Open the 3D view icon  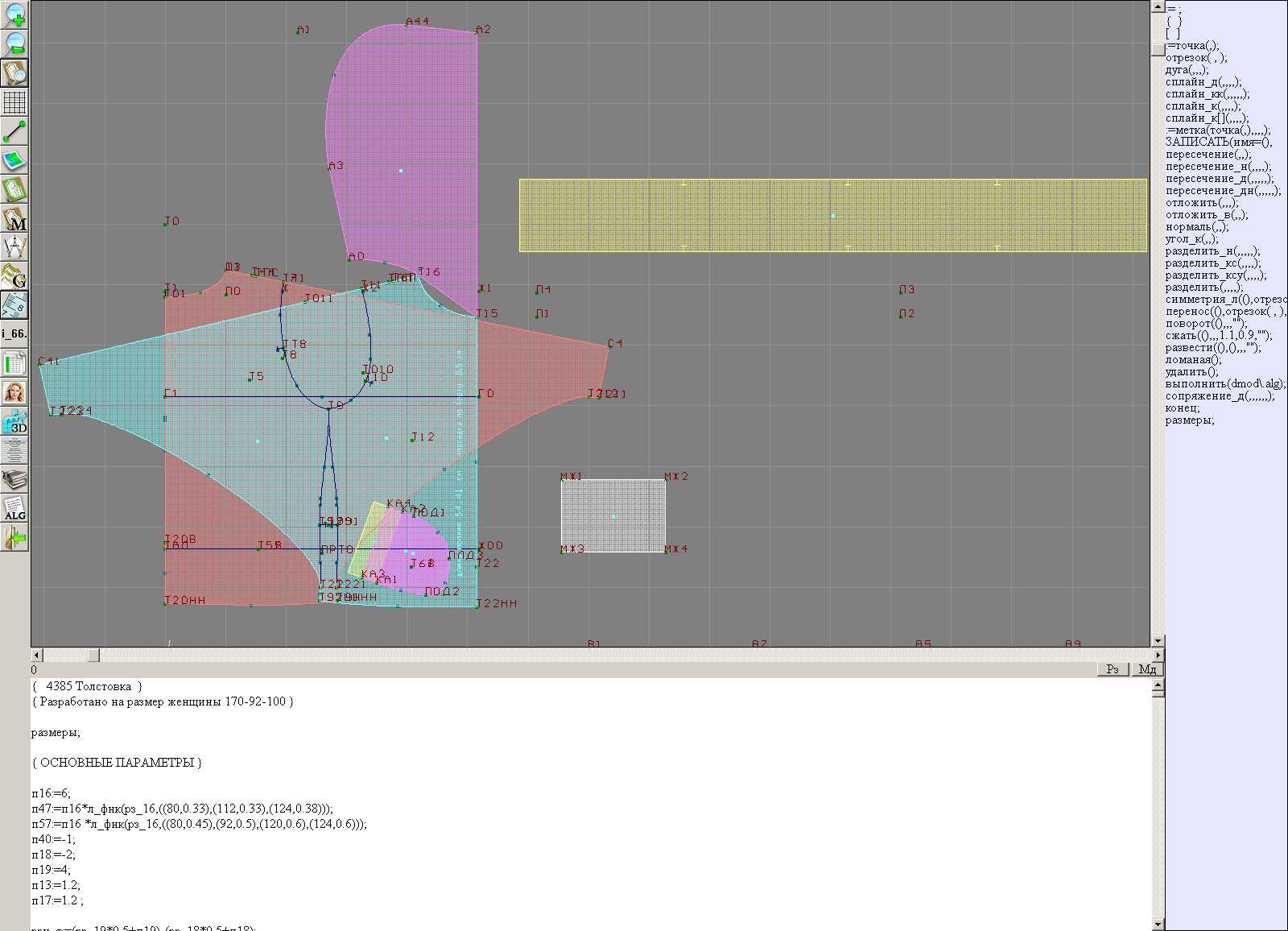[14, 421]
